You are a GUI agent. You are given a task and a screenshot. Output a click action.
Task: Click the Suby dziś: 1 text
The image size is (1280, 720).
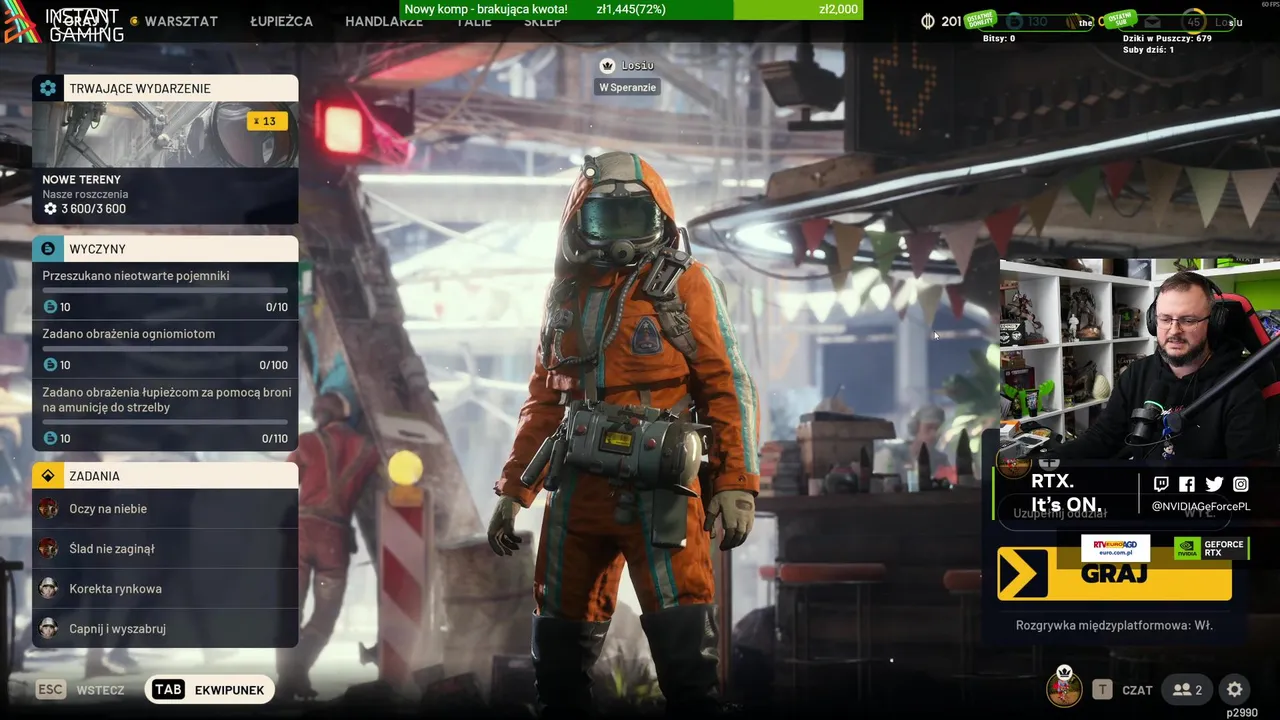1148,49
